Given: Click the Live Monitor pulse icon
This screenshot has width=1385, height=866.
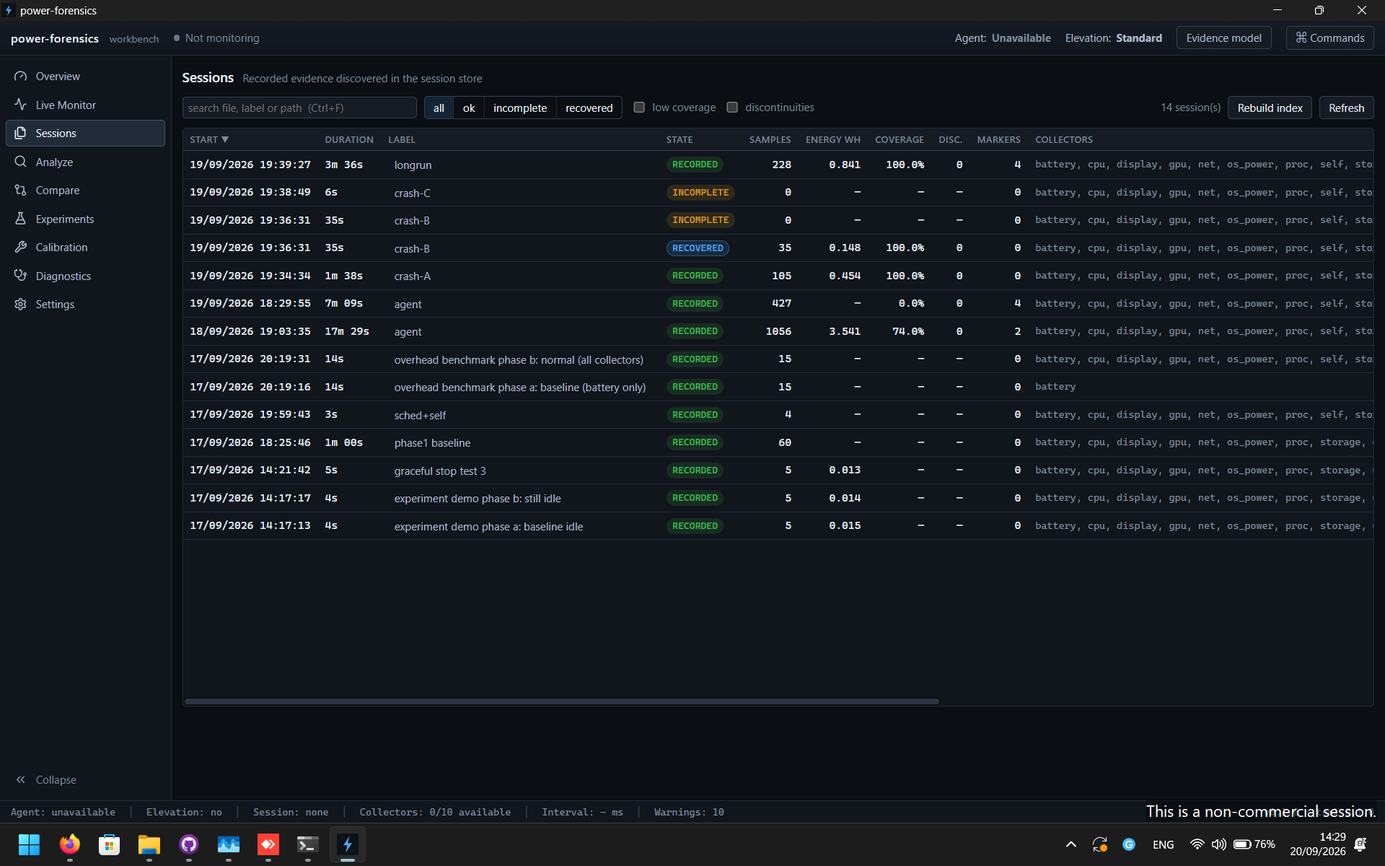Looking at the screenshot, I should pyautogui.click(x=20, y=105).
